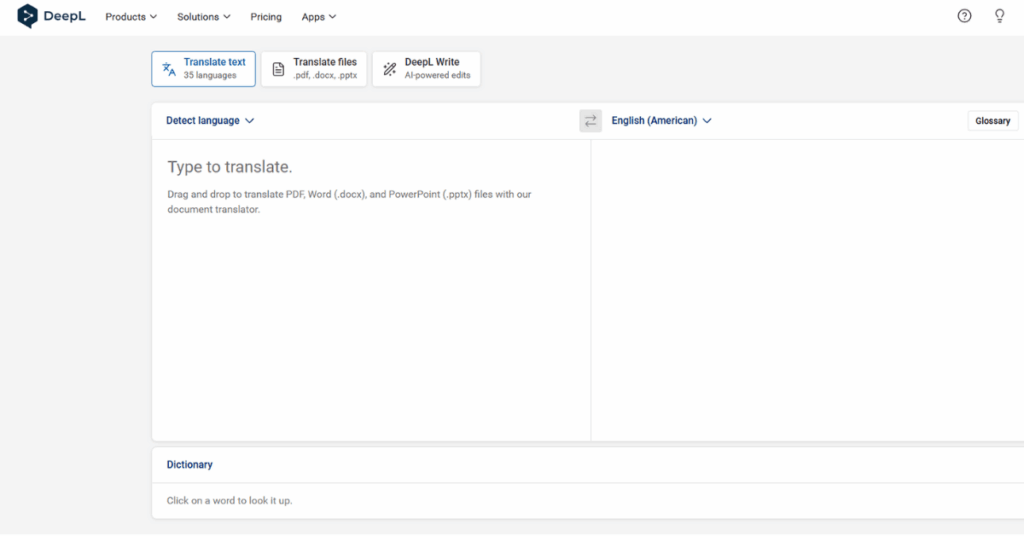Click the DeepL logo icon
Viewport: 1024px width, 536px height.
click(x=27, y=16)
